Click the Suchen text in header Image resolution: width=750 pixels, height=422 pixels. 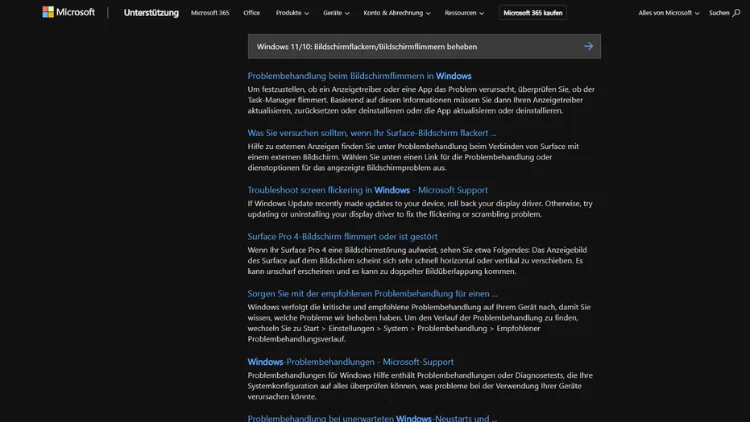point(719,13)
